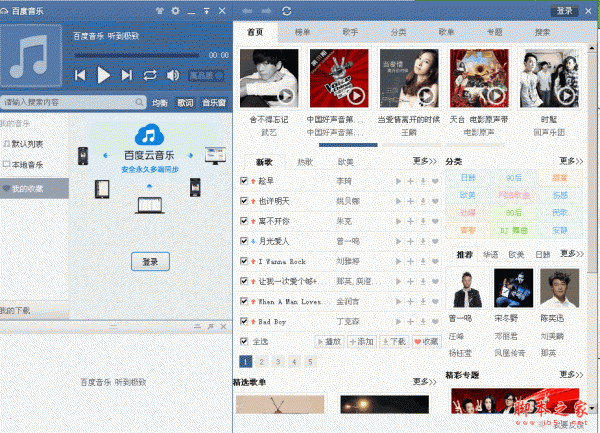Play the song 起早 with its play icon

pos(398,181)
